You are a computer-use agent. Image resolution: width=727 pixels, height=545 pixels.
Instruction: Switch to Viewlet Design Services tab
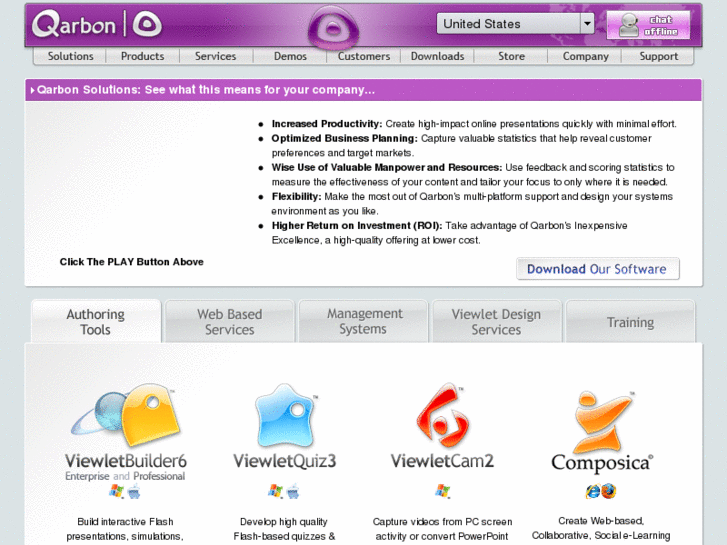(497, 321)
